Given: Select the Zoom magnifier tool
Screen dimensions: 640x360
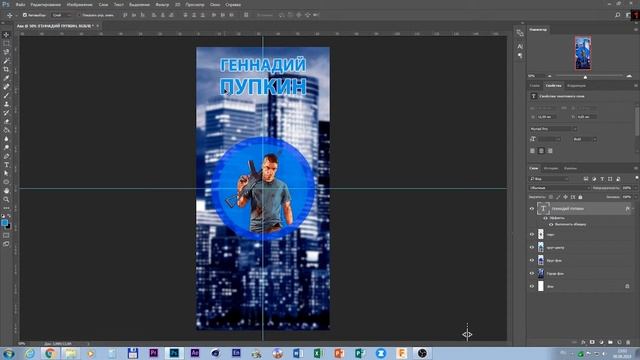Looking at the screenshot, I should [x=6, y=200].
